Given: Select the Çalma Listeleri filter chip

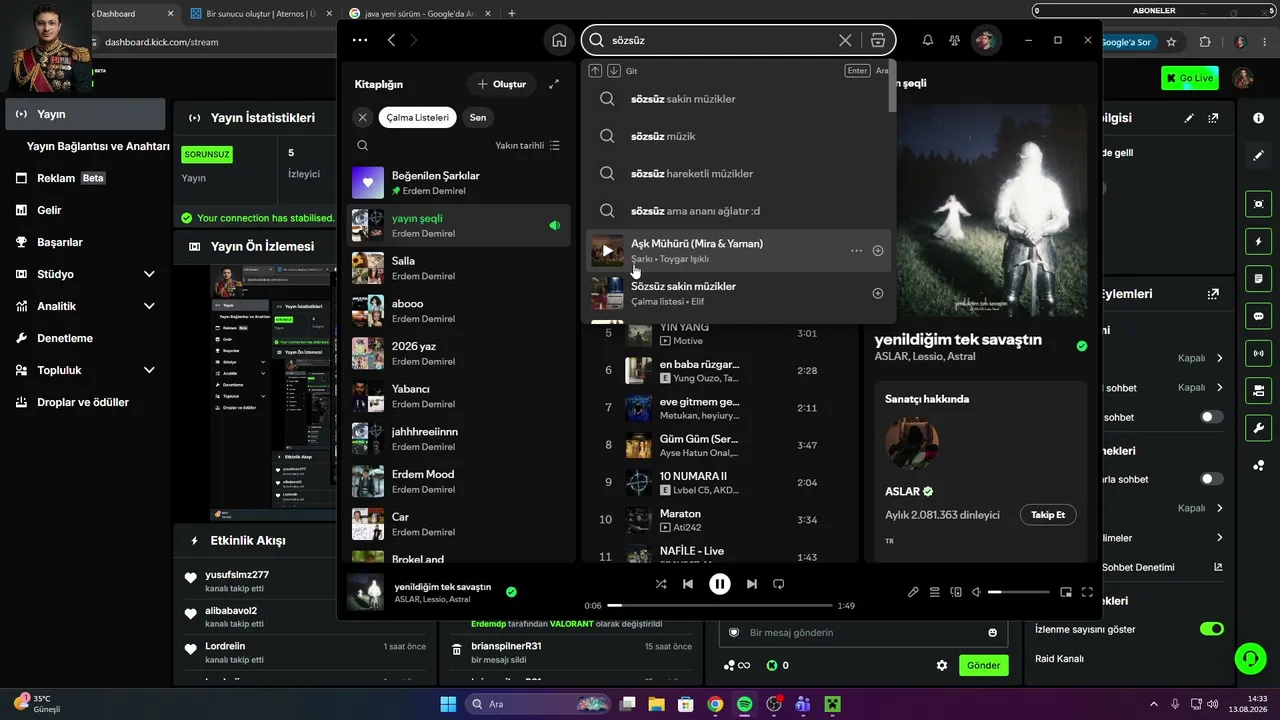Looking at the screenshot, I should click(418, 117).
